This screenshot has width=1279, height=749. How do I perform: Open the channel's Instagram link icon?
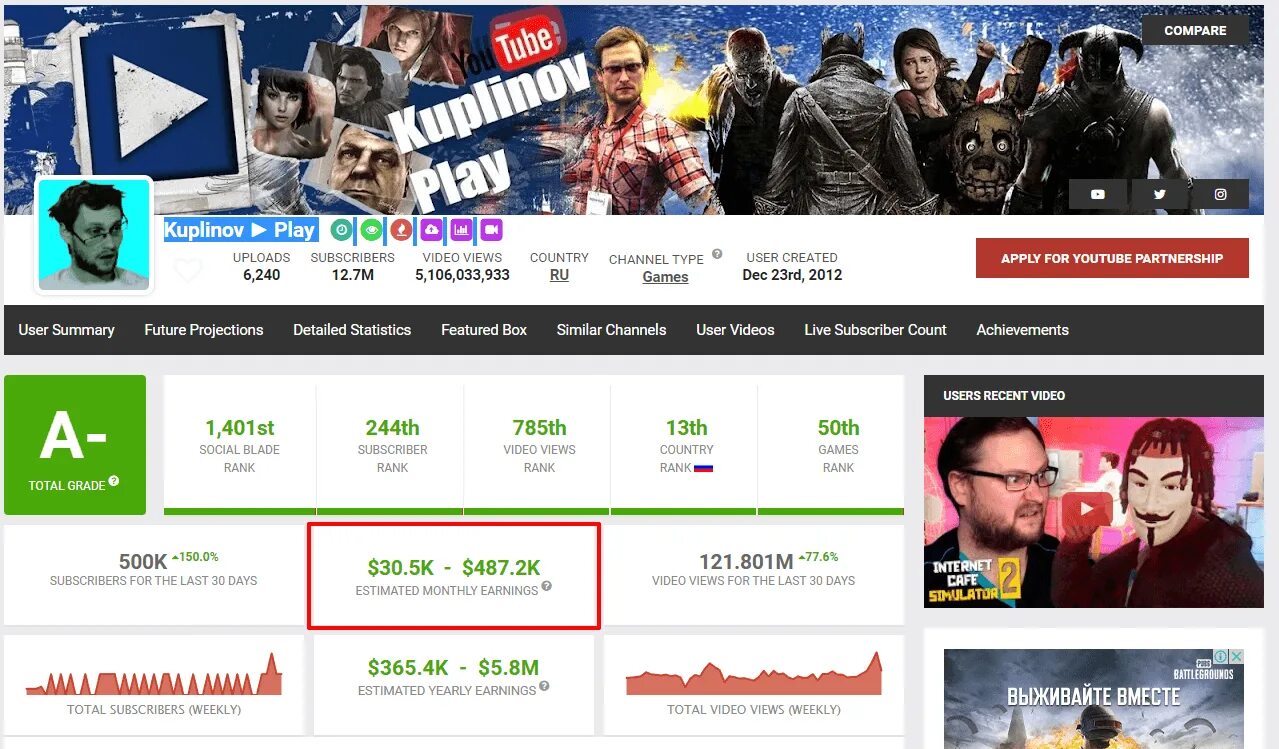click(1220, 194)
